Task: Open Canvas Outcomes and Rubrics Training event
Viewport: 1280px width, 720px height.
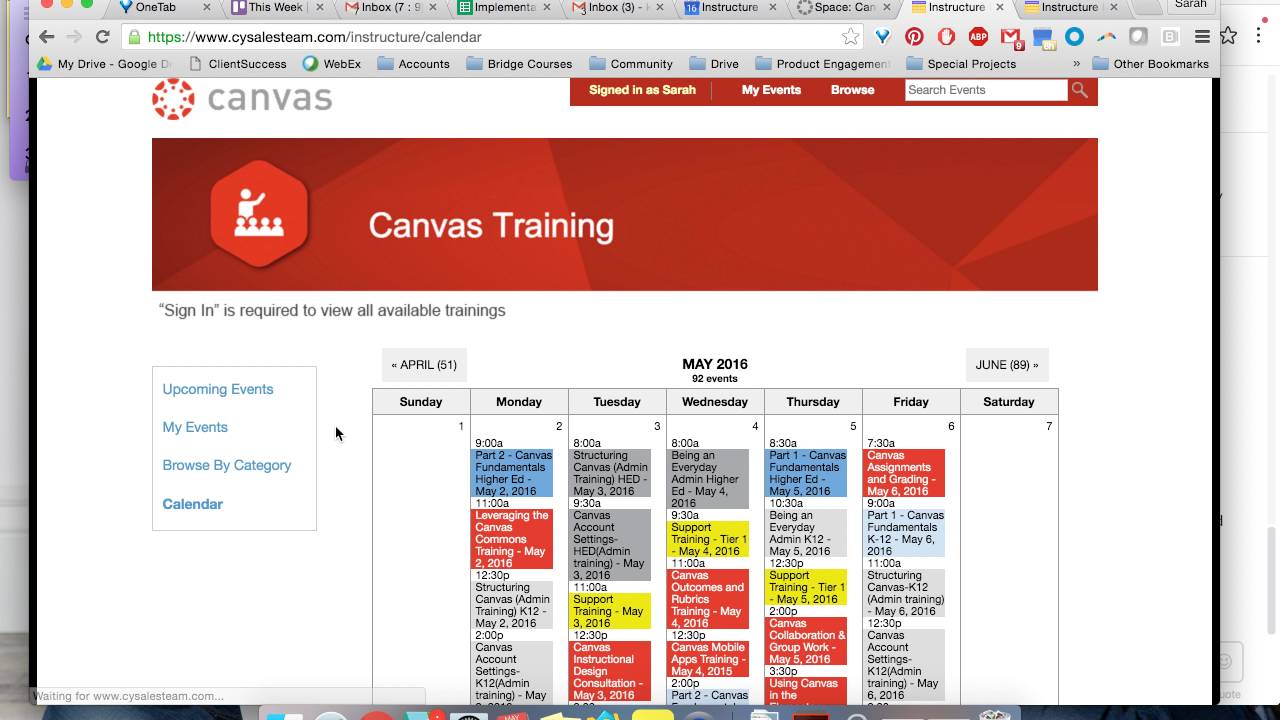Action: [x=708, y=599]
